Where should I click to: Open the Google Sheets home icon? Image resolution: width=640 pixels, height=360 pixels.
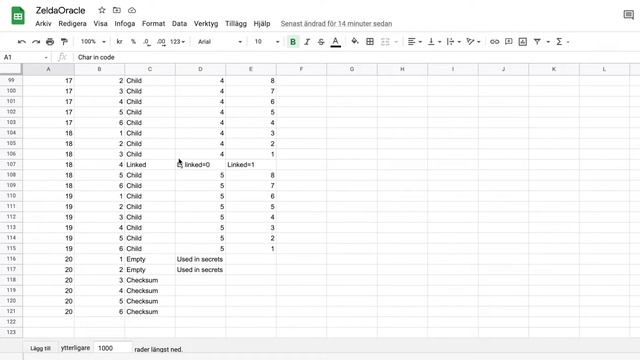coord(18,16)
